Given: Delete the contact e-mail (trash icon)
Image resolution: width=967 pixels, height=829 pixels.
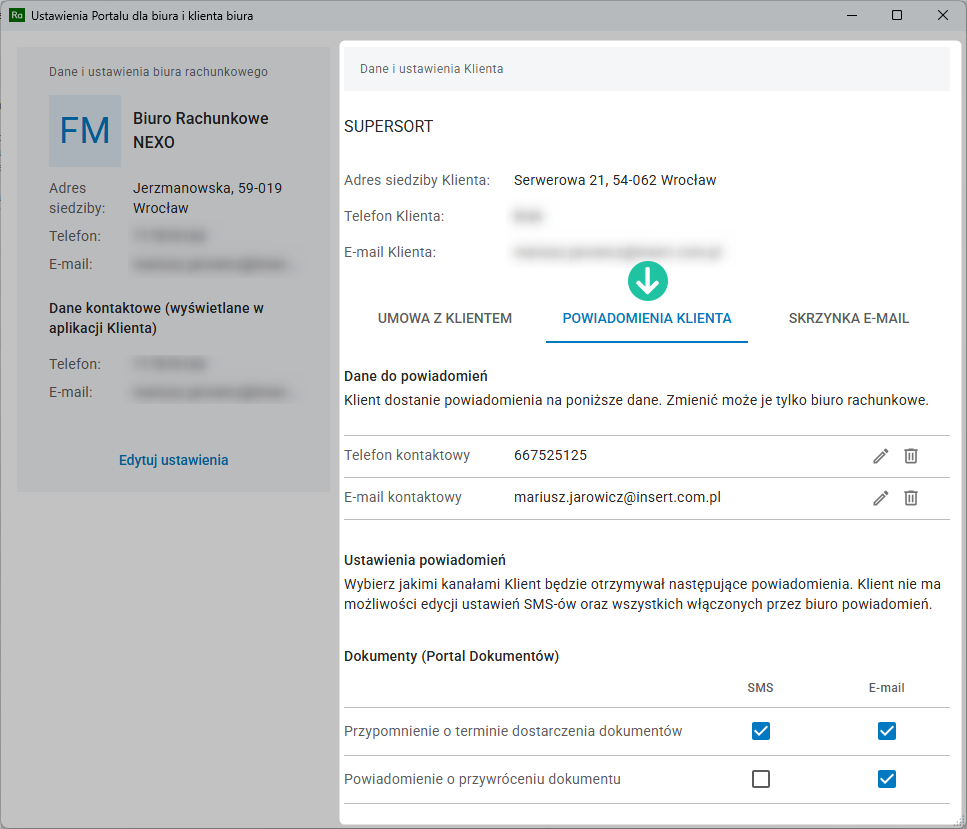Looking at the screenshot, I should pyautogui.click(x=911, y=498).
